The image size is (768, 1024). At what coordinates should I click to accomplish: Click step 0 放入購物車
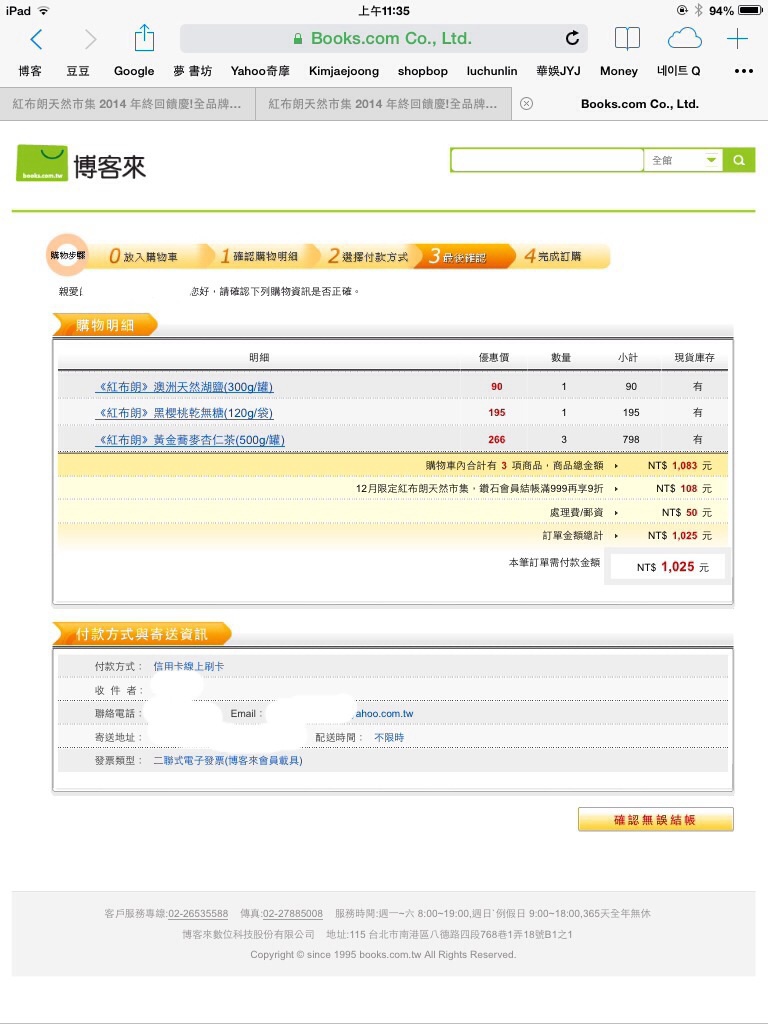[x=144, y=257]
